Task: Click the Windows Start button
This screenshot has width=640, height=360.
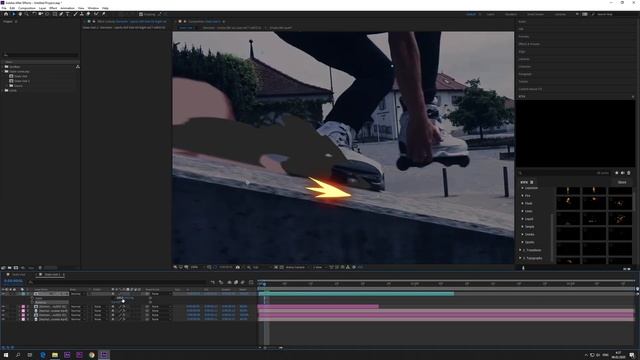Action: pos(6,355)
